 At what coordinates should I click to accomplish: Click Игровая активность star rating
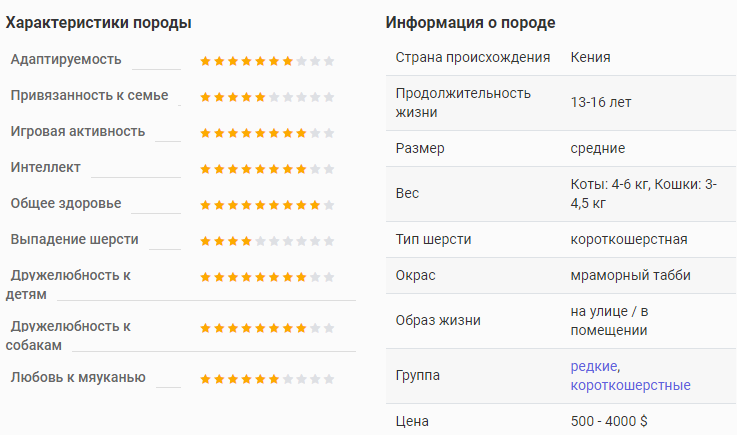click(267, 133)
